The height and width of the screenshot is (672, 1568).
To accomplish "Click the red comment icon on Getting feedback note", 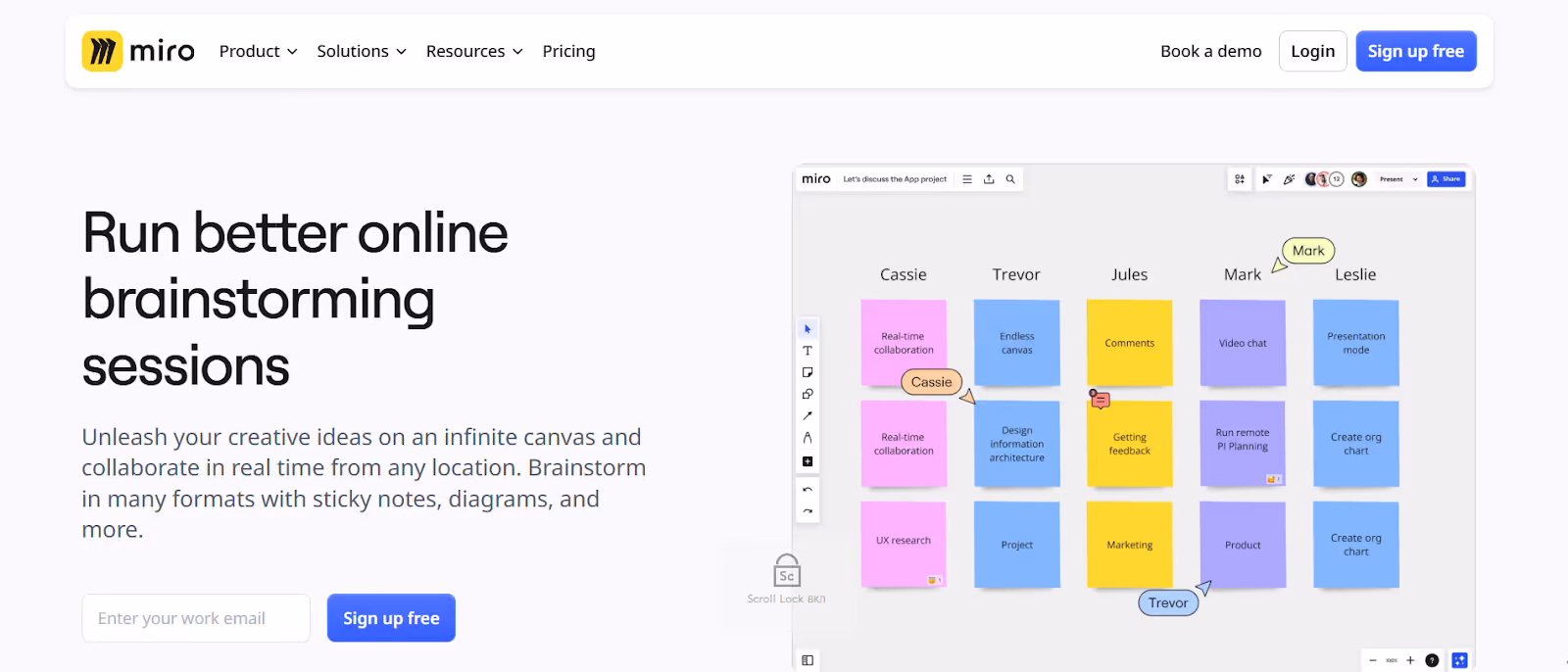I will coord(1101,400).
